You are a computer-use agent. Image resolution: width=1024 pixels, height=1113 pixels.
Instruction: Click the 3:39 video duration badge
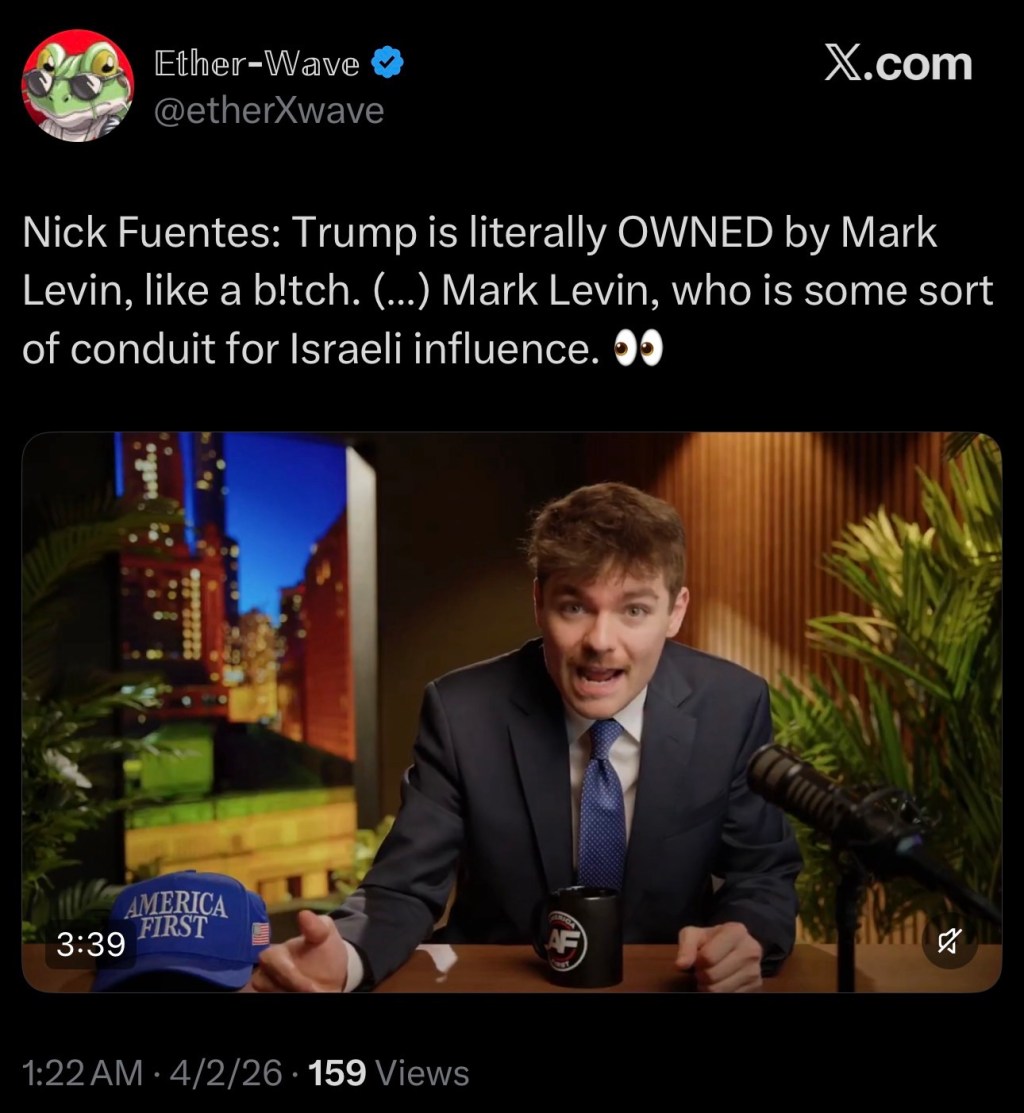(90, 943)
